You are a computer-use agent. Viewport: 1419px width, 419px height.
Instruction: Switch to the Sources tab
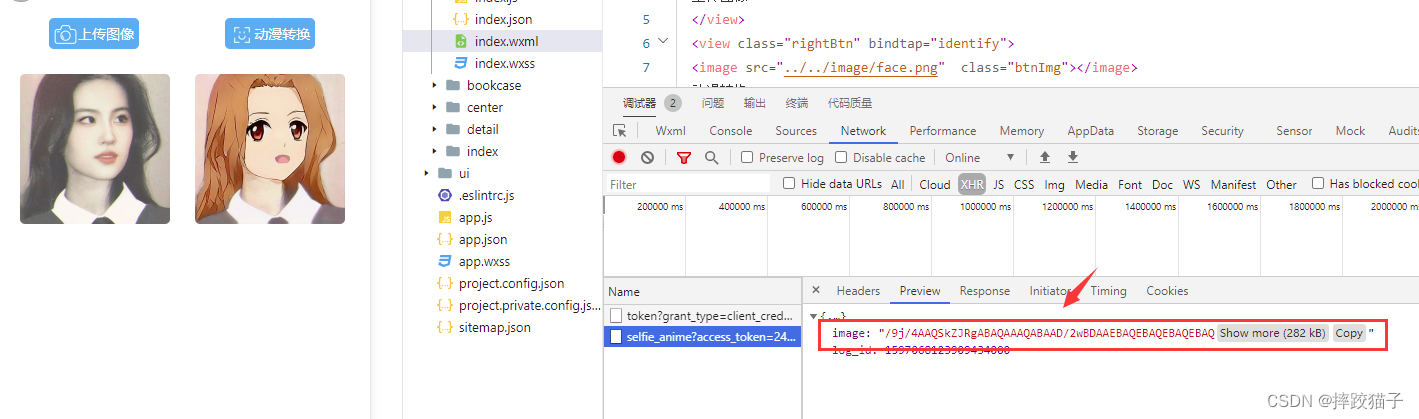[796, 131]
